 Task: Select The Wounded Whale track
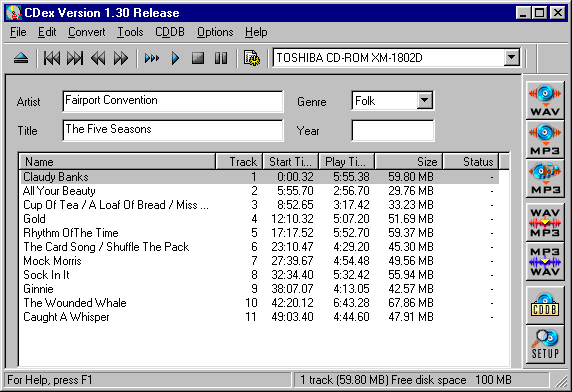(x=259, y=303)
